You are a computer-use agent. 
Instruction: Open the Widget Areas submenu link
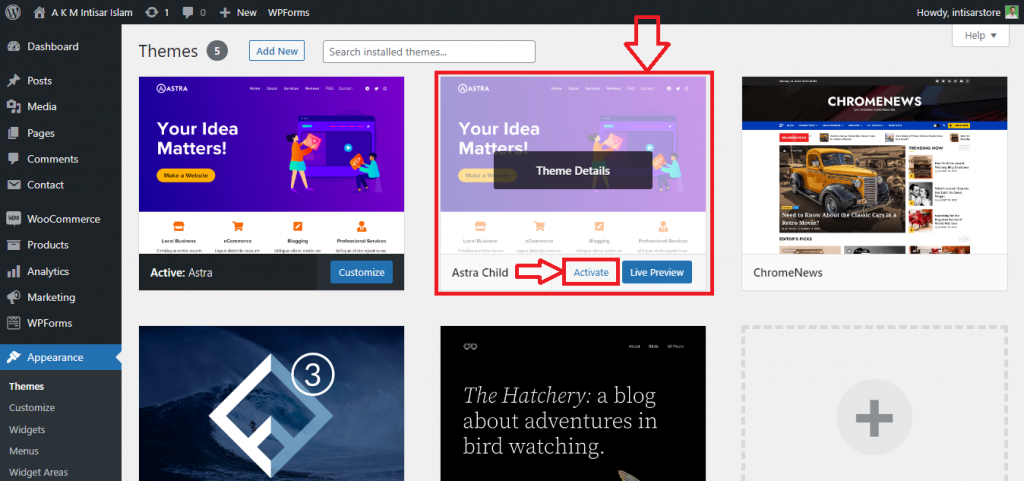(39, 473)
